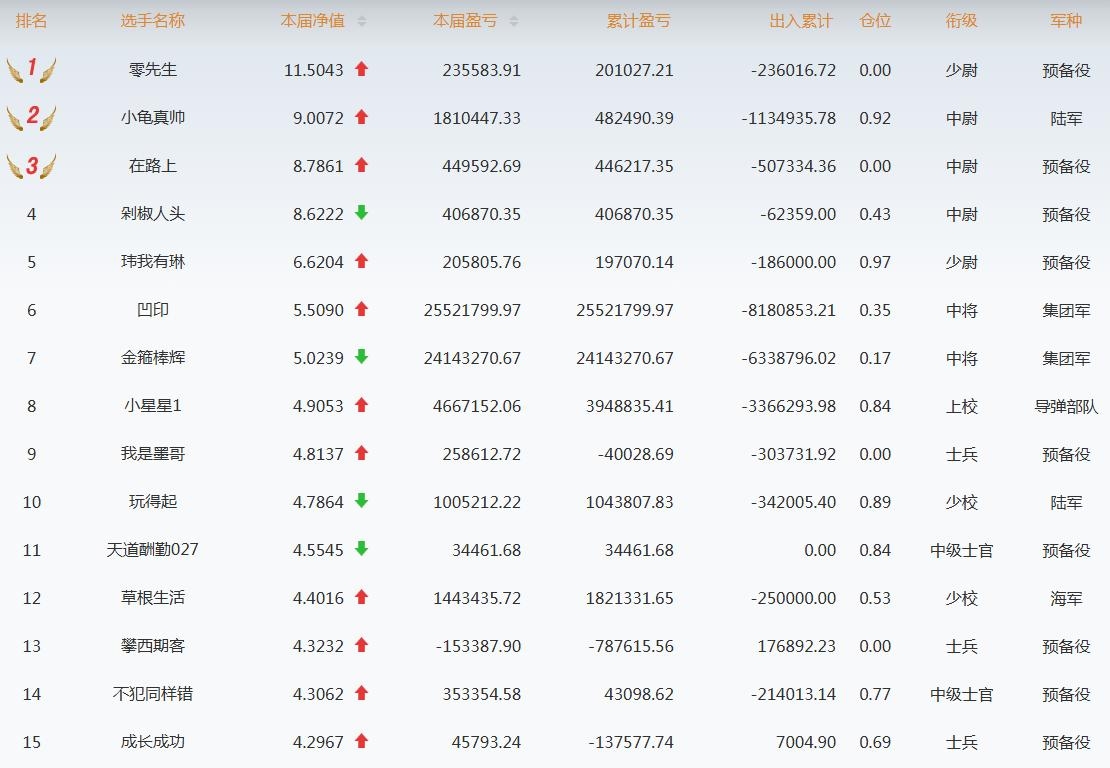This screenshot has height=768, width=1110.
Task: Click red up arrow beside 4.9053
Action: point(362,405)
